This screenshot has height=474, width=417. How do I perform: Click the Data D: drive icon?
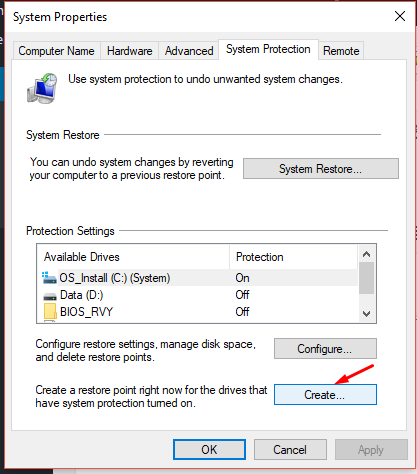50,296
